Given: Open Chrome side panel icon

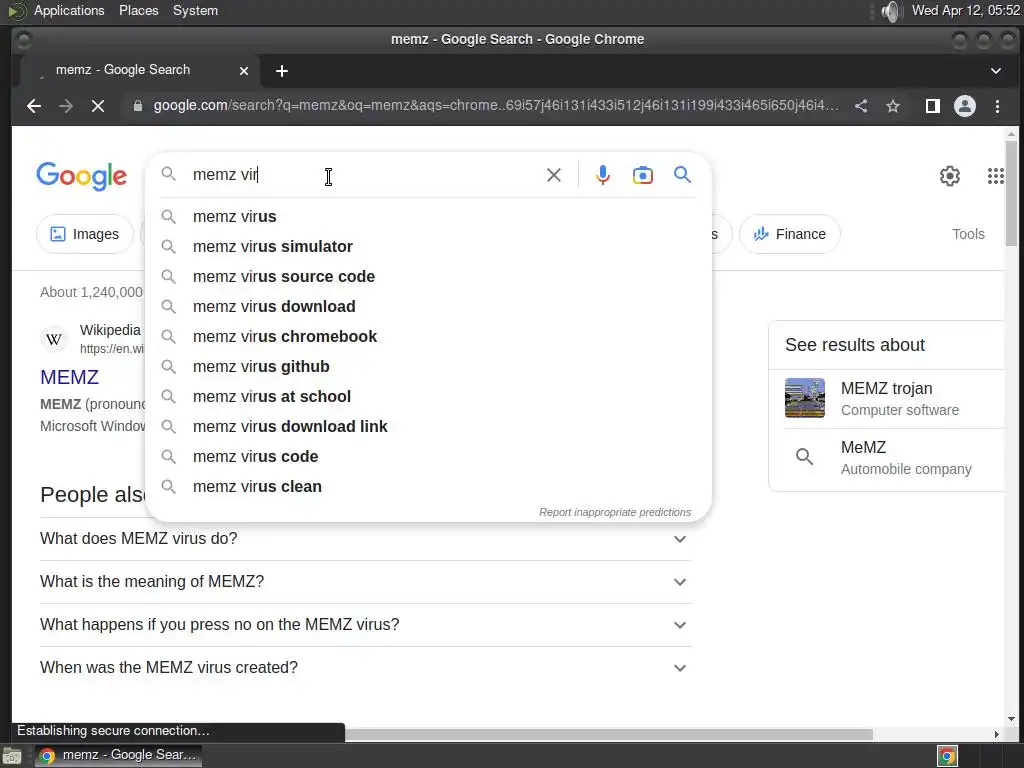Looking at the screenshot, I should point(933,106).
